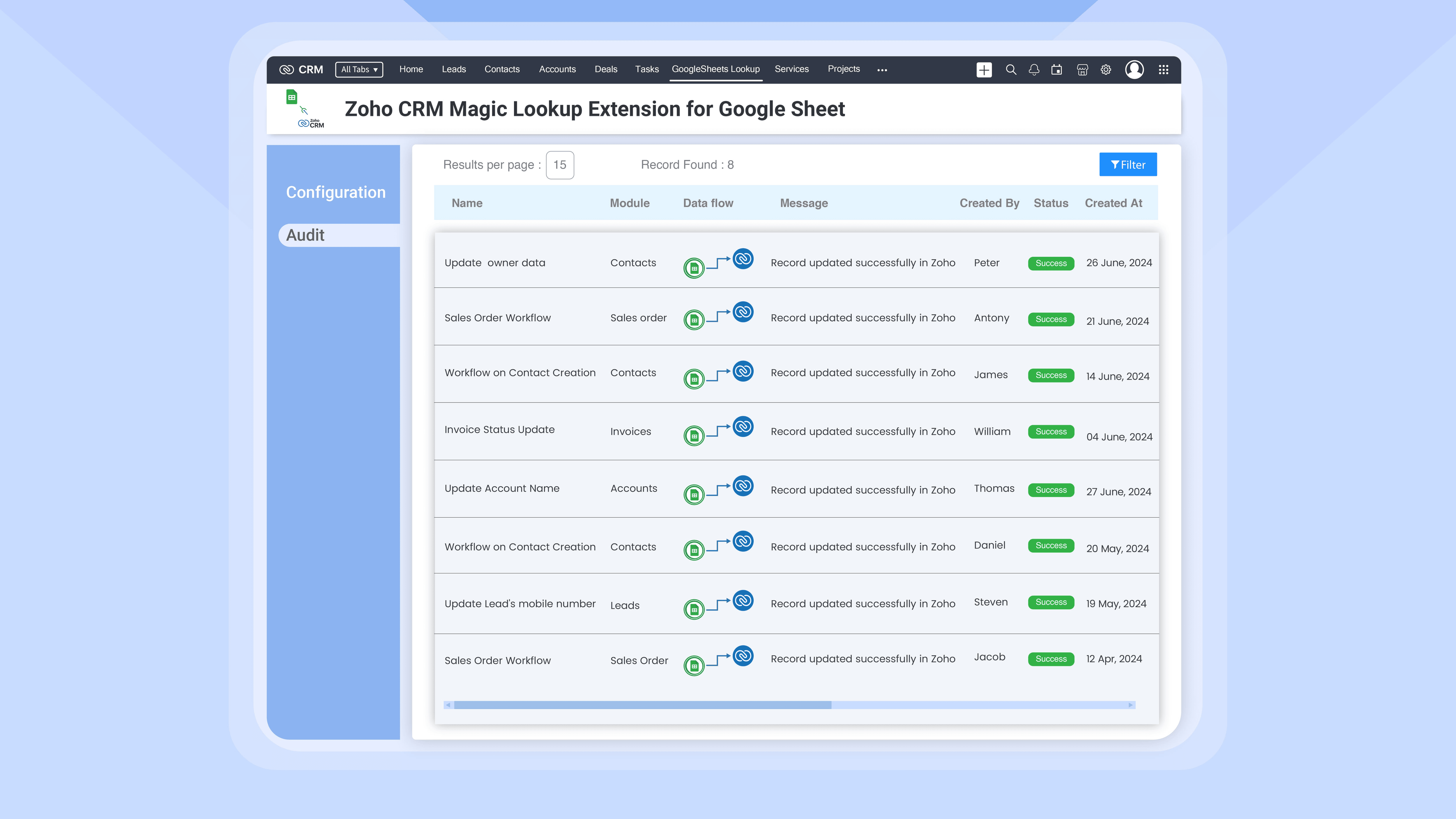This screenshot has width=1456, height=819.
Task: Expand more tabs with the ellipsis
Action: pos(882,70)
